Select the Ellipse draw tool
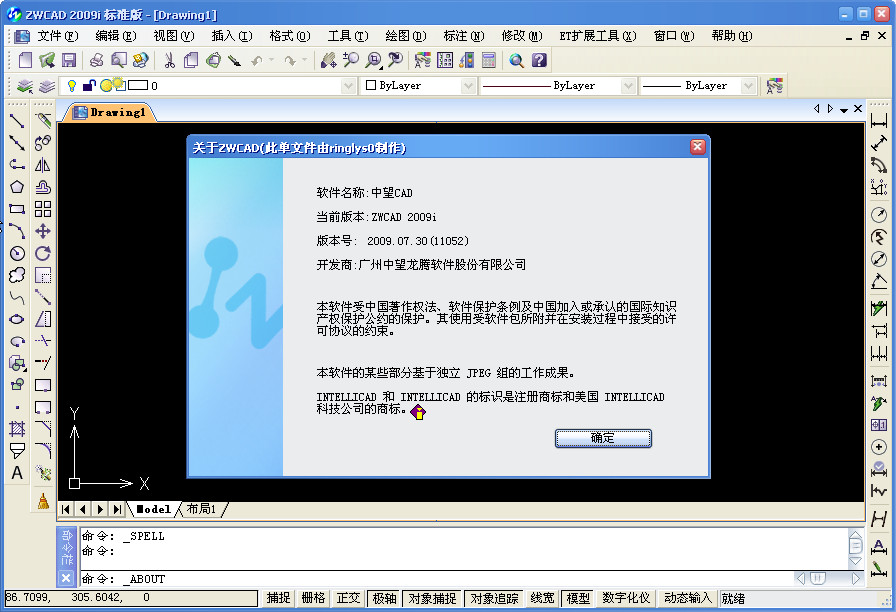Image resolution: width=896 pixels, height=612 pixels. pyautogui.click(x=17, y=319)
